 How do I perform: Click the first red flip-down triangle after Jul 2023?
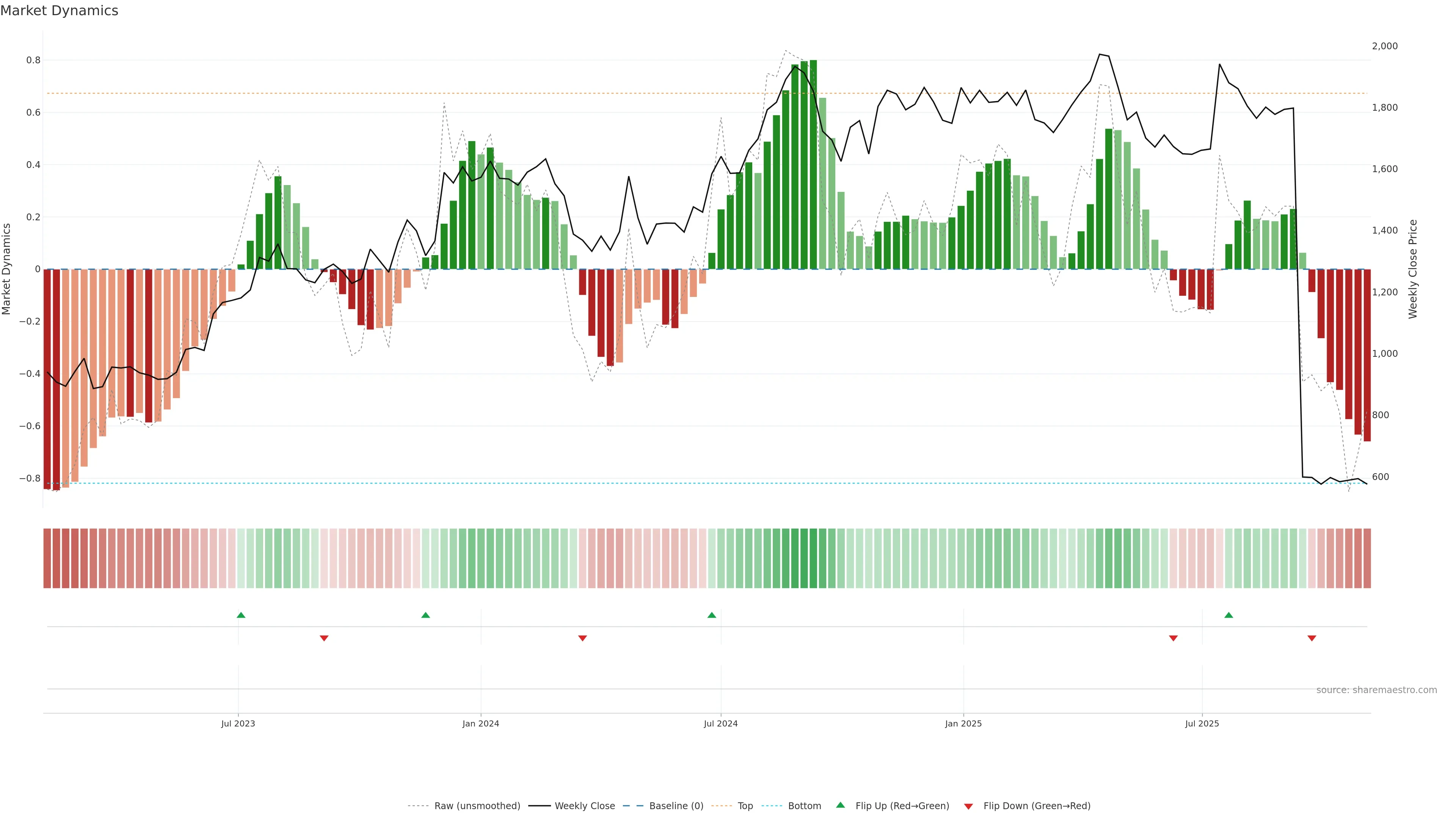(x=324, y=638)
